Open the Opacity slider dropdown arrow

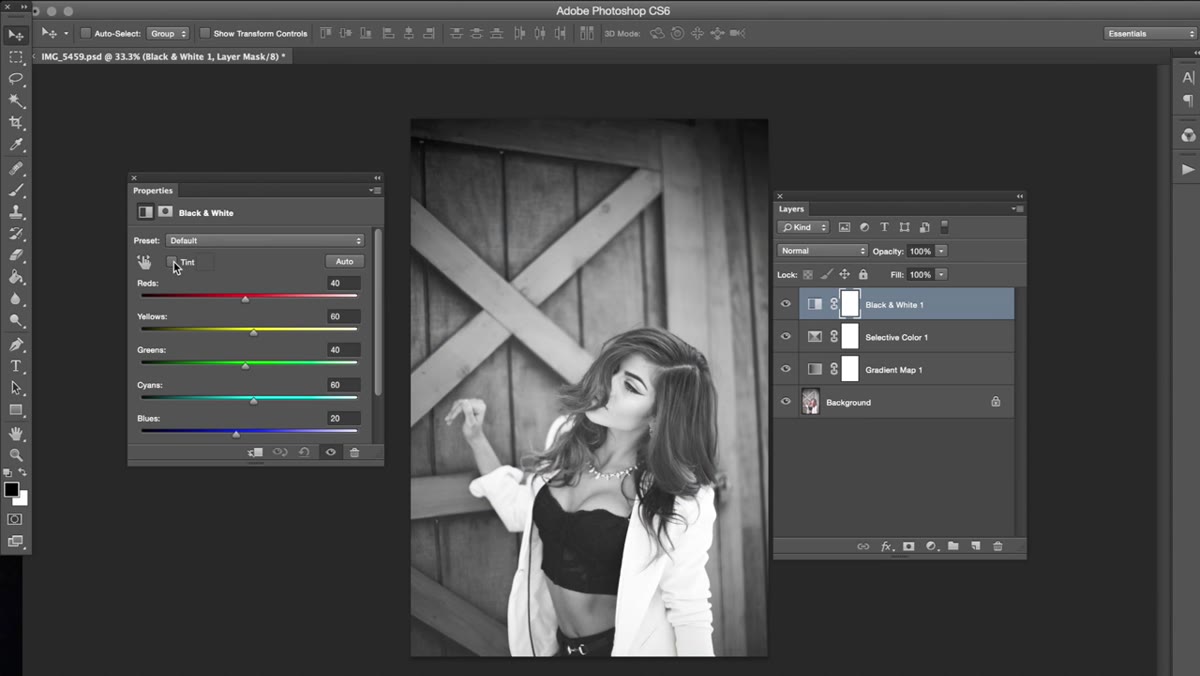pyautogui.click(x=942, y=251)
